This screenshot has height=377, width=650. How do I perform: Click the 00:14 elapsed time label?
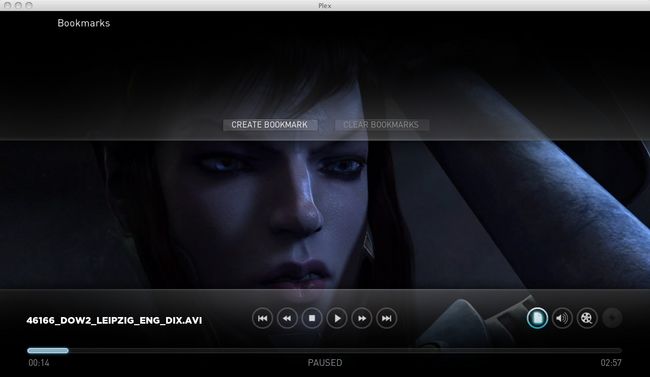[x=39, y=363]
